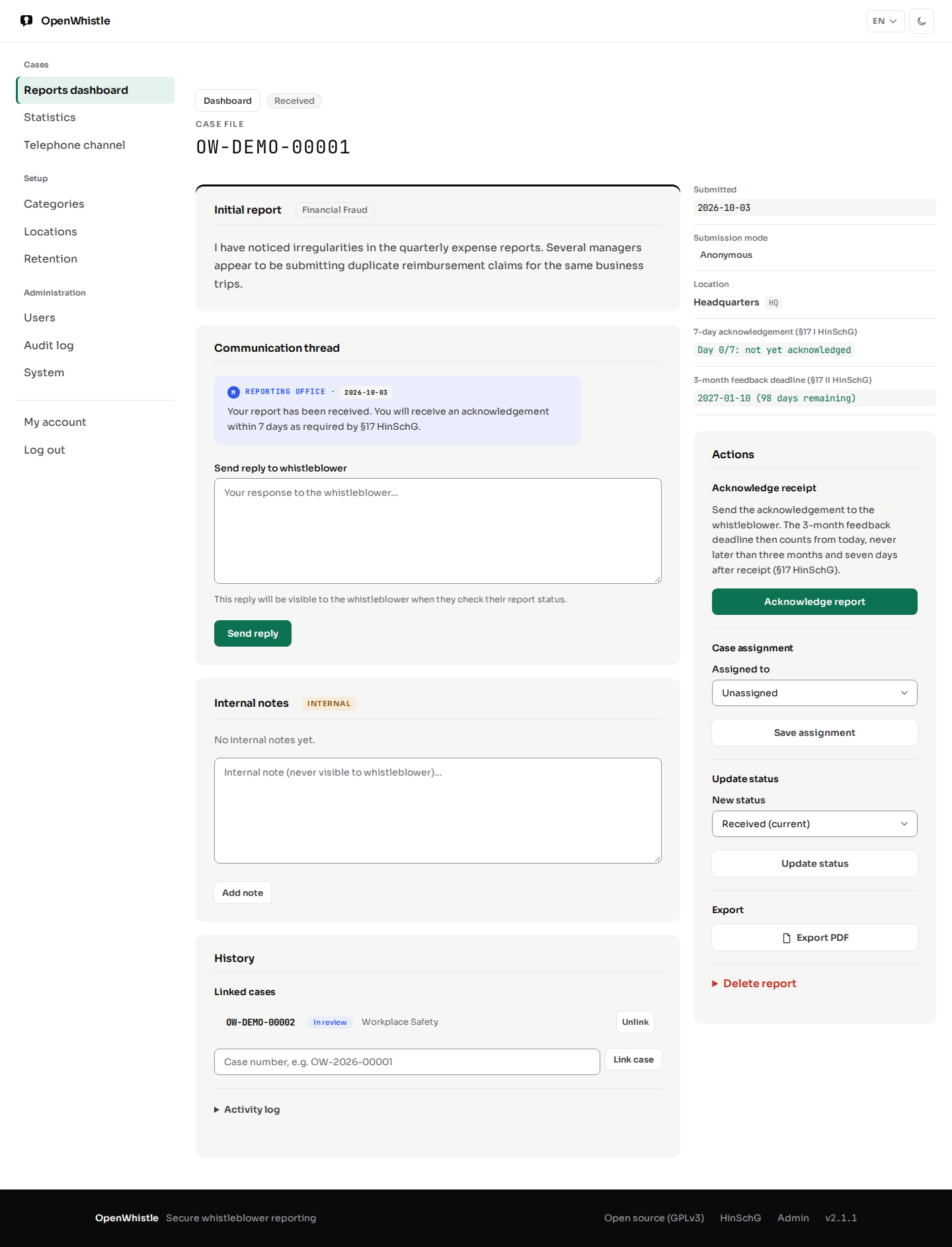Click the Financial Fraud category tag
This screenshot has width=952, height=1247.
pos(335,210)
